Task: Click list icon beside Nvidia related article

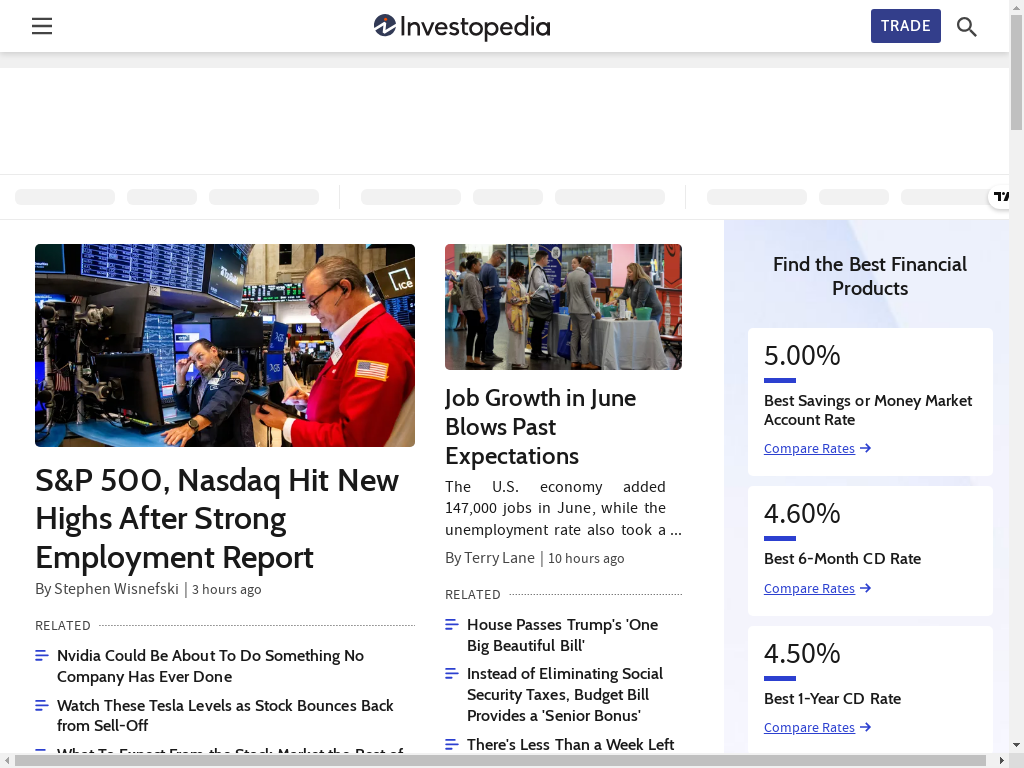Action: [x=42, y=656]
